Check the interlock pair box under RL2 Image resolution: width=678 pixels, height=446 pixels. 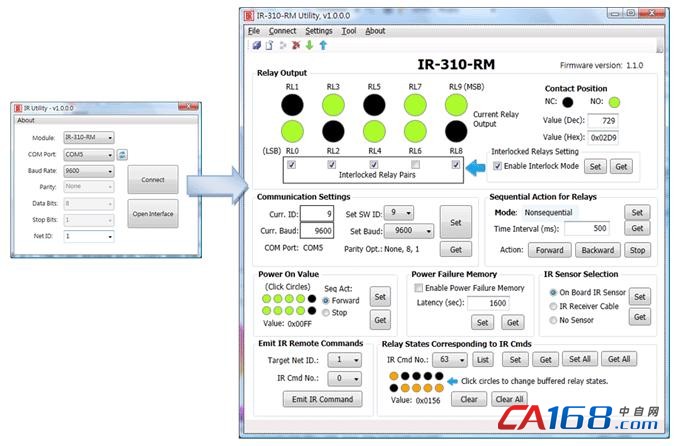(x=332, y=164)
